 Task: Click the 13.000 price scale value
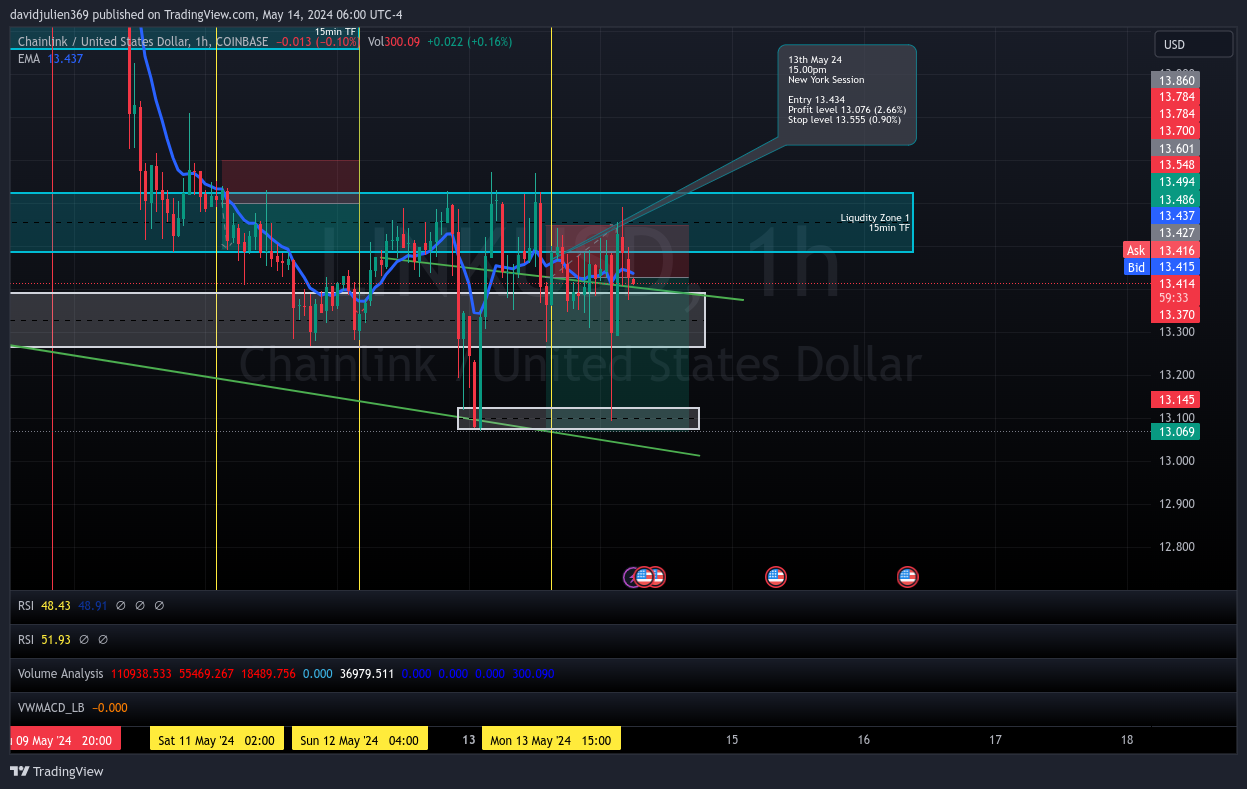(1176, 460)
